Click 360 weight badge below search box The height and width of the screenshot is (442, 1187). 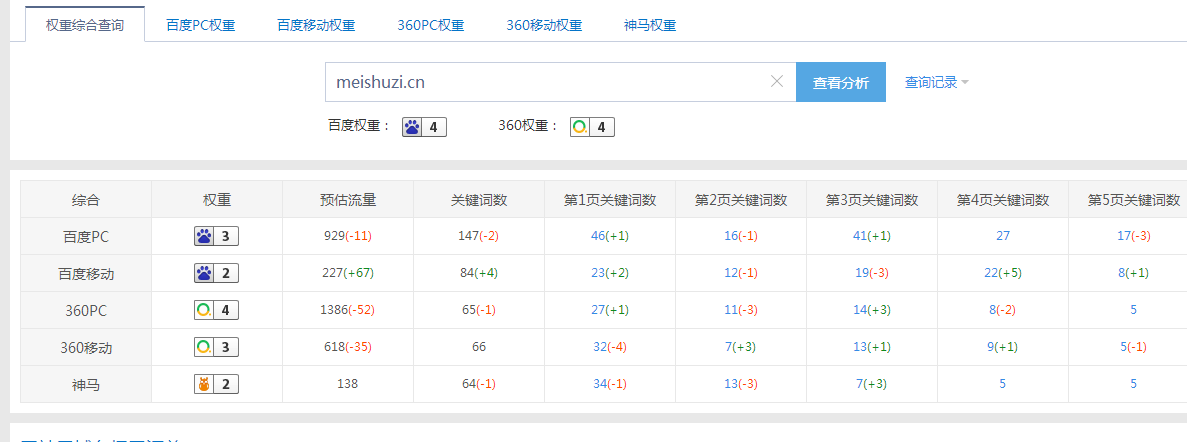(x=591, y=127)
